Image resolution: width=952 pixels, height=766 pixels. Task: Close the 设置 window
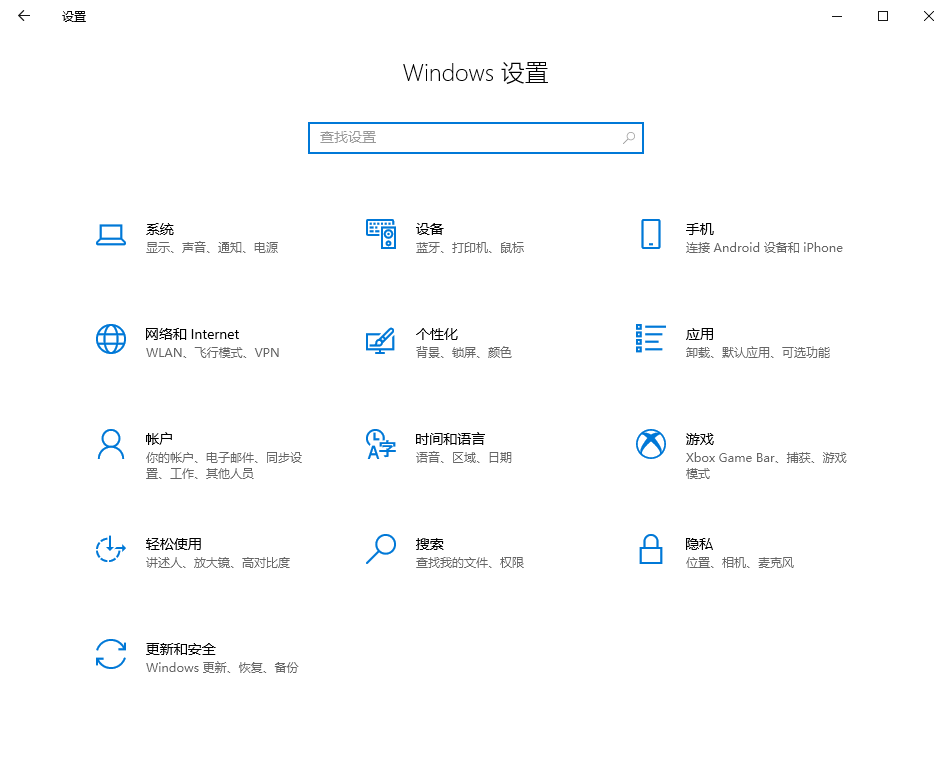(x=929, y=16)
